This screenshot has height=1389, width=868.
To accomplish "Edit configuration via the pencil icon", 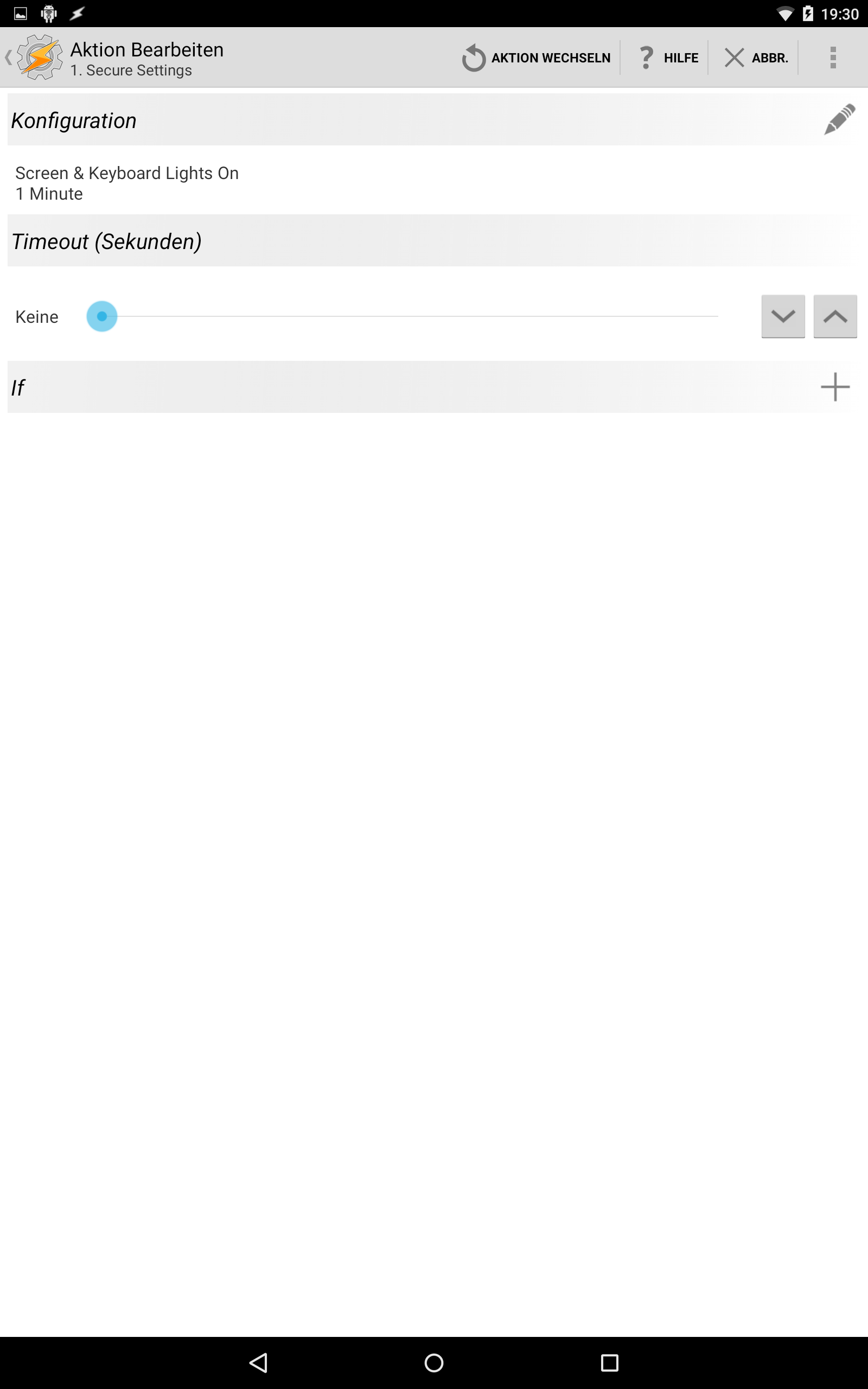I will click(839, 119).
